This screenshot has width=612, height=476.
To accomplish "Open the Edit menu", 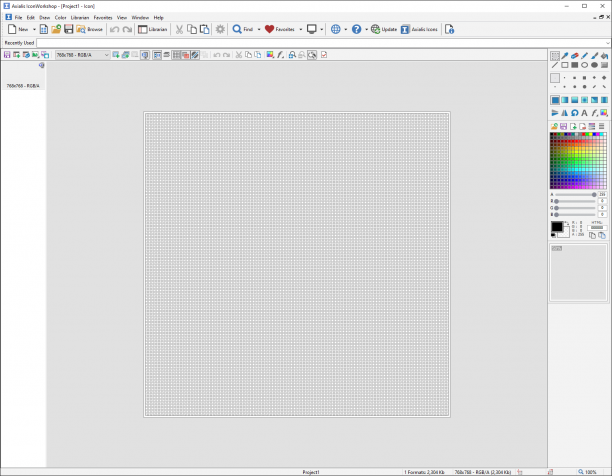I will click(x=31, y=18).
